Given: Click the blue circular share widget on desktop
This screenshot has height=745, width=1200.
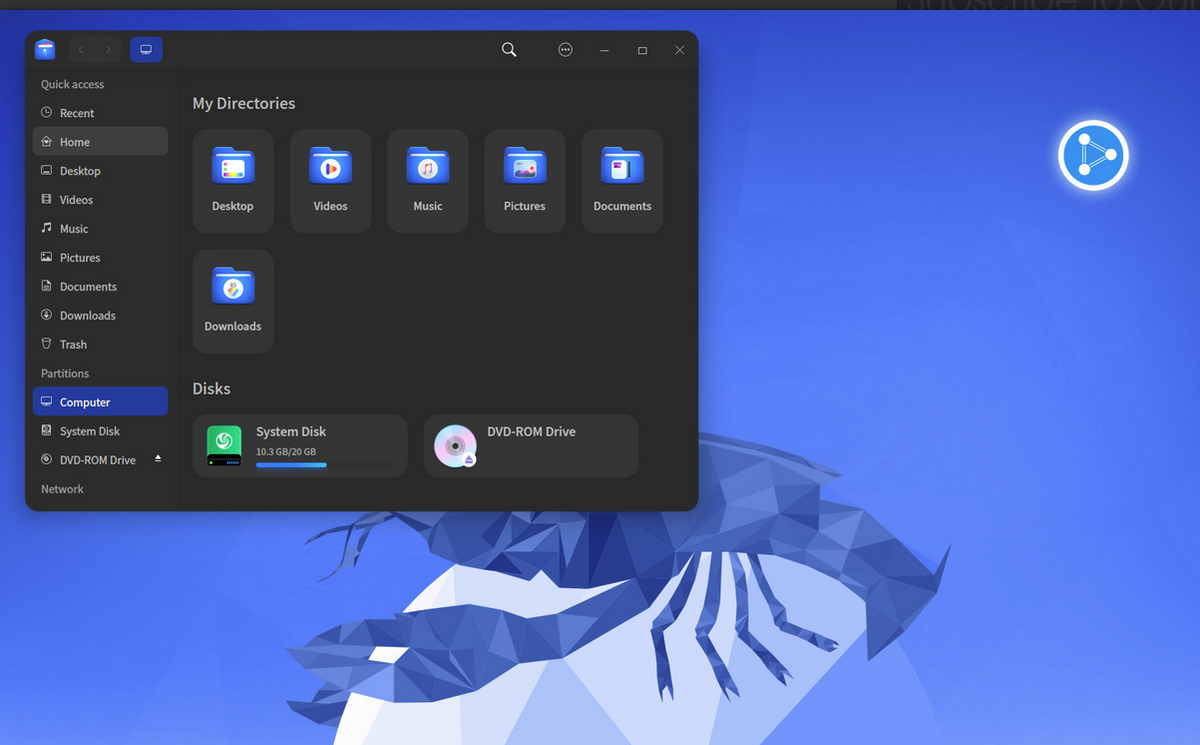Looking at the screenshot, I should tap(1093, 155).
